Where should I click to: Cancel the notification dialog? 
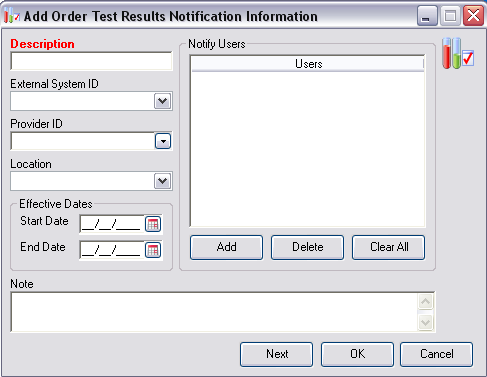click(x=436, y=354)
